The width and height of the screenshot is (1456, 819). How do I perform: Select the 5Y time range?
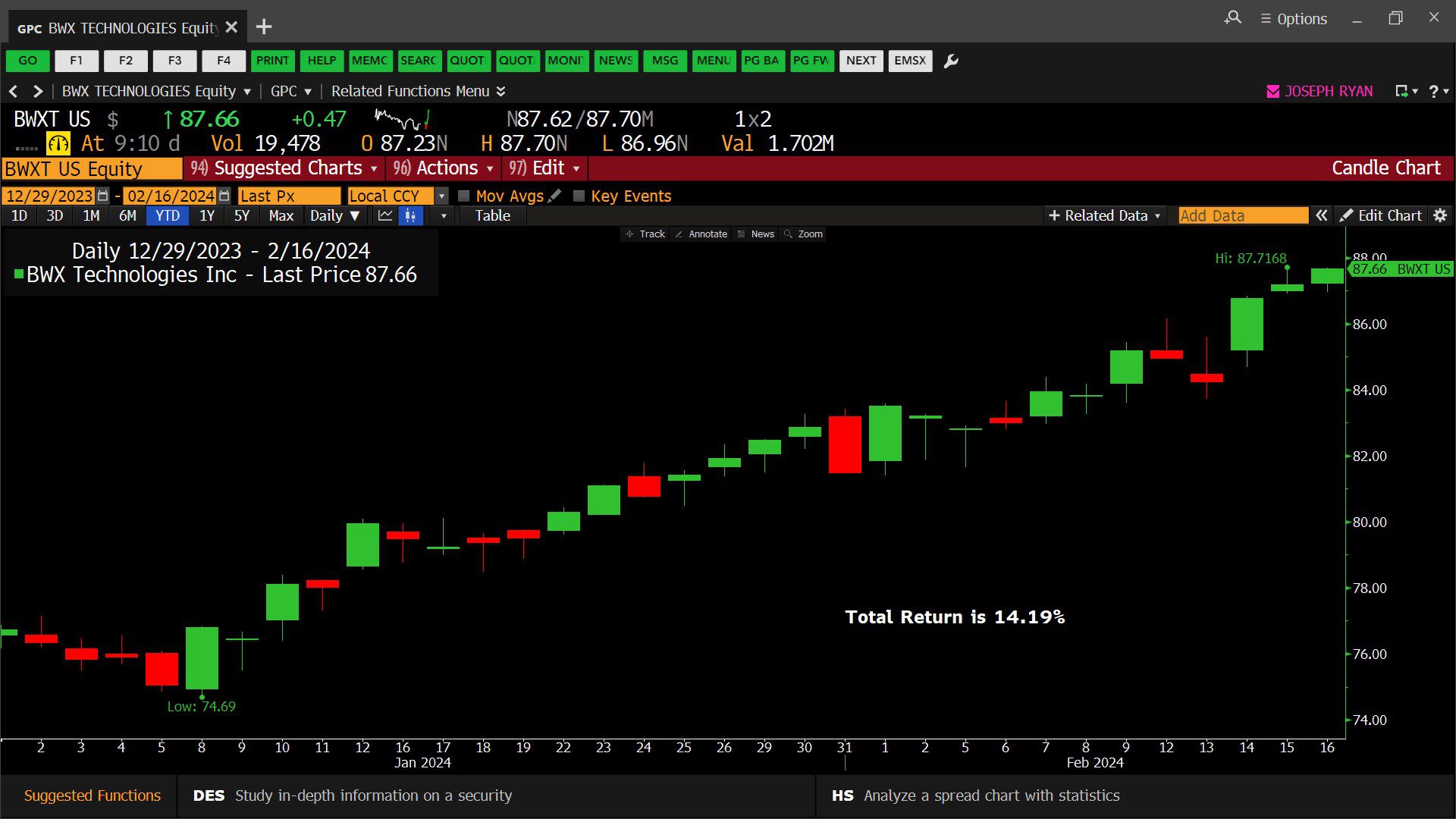point(242,216)
